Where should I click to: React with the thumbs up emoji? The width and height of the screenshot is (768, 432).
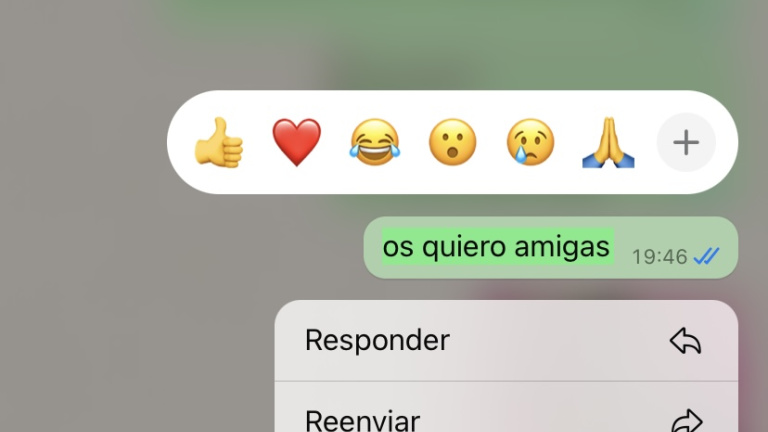tap(219, 143)
